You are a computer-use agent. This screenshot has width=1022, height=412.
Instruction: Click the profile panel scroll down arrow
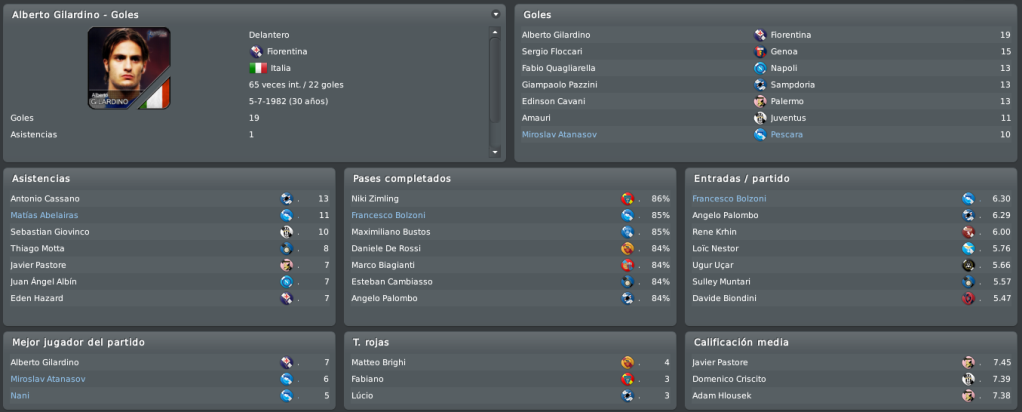click(495, 153)
